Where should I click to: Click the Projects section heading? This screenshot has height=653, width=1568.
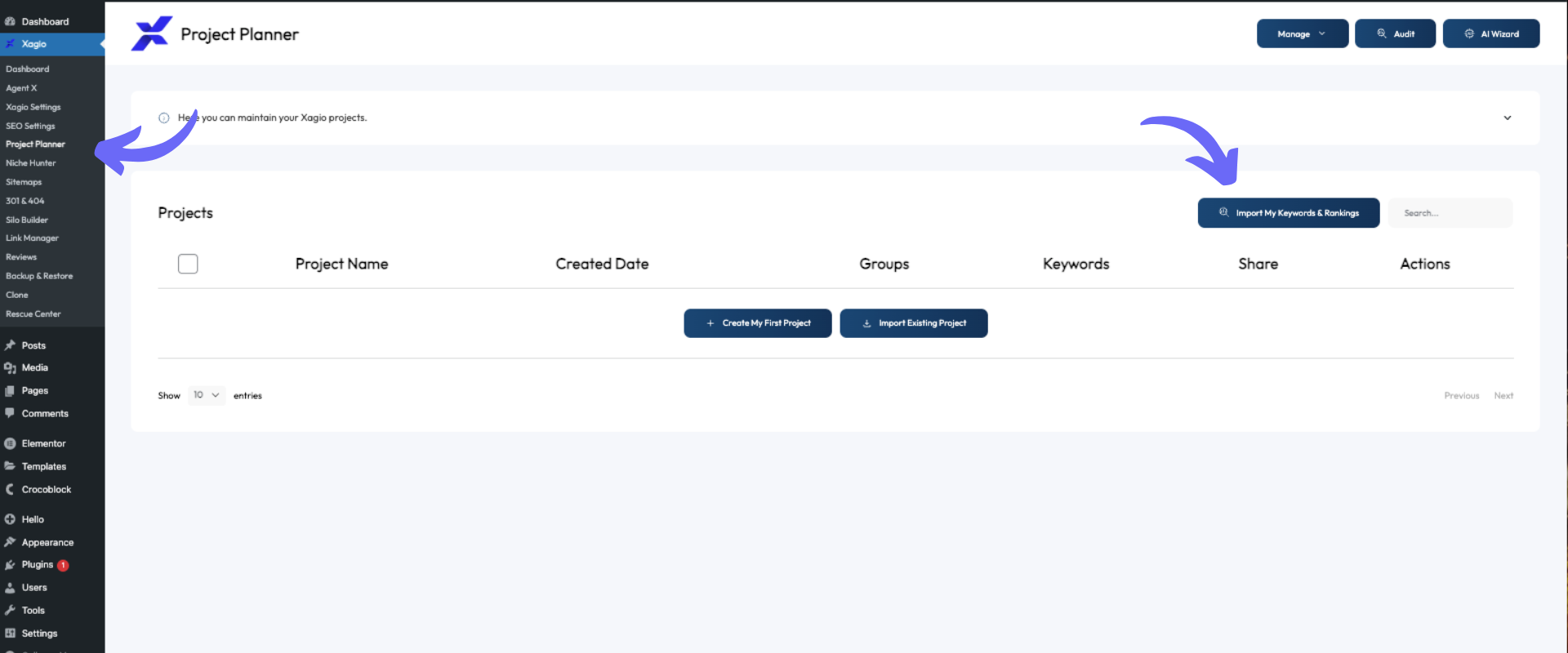tap(185, 213)
